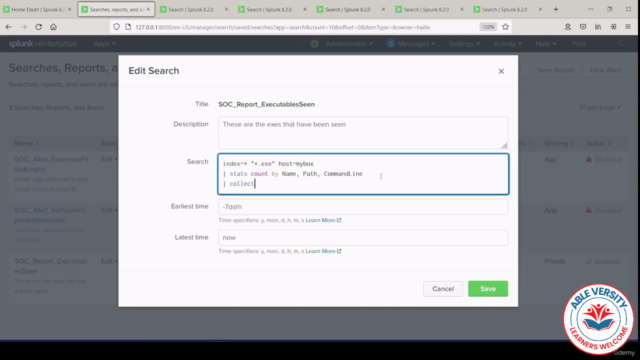This screenshot has width=640, height=360.
Task: Focus the Earliest time field
Action: (x=363, y=207)
